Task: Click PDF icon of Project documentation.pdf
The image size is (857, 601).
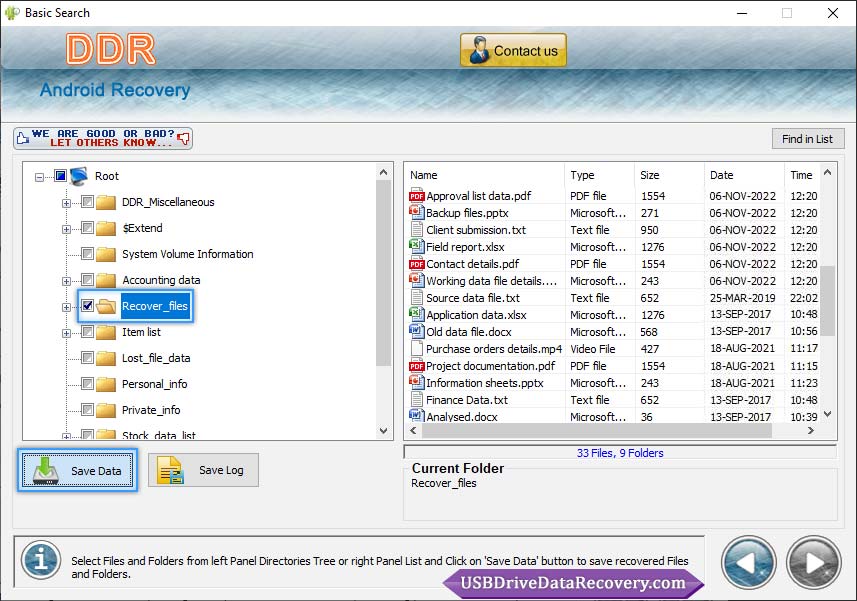Action: pos(416,365)
